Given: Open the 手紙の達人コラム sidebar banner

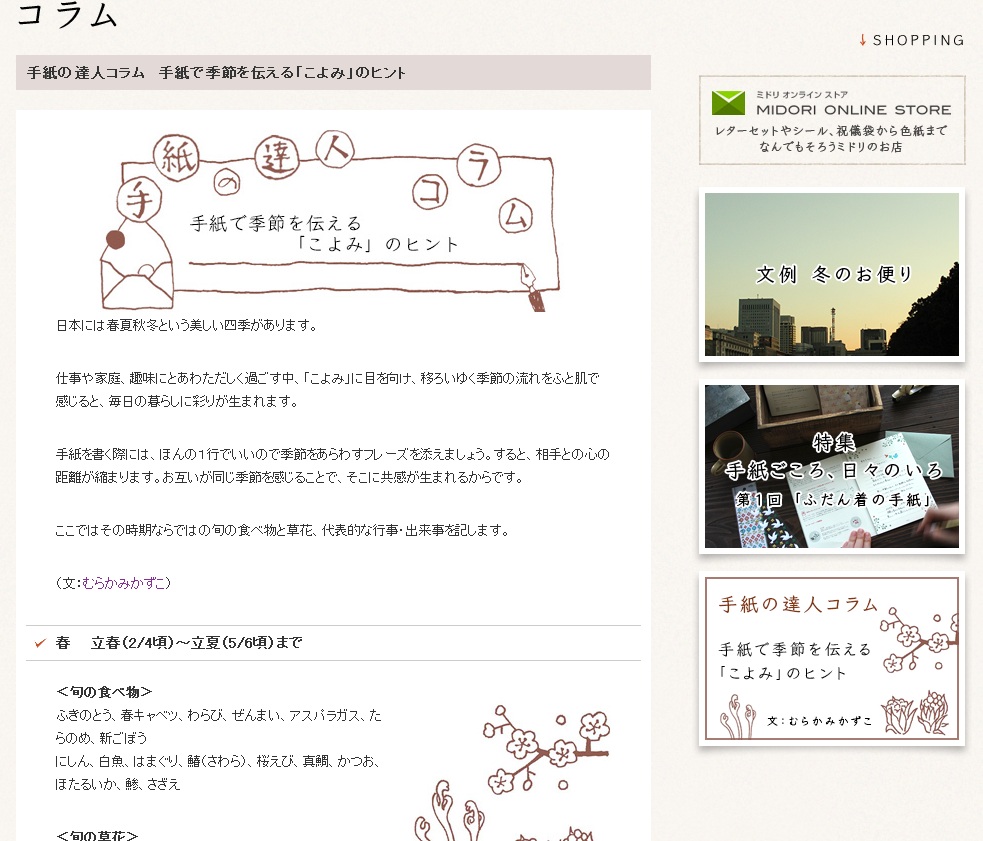Looking at the screenshot, I should [832, 658].
